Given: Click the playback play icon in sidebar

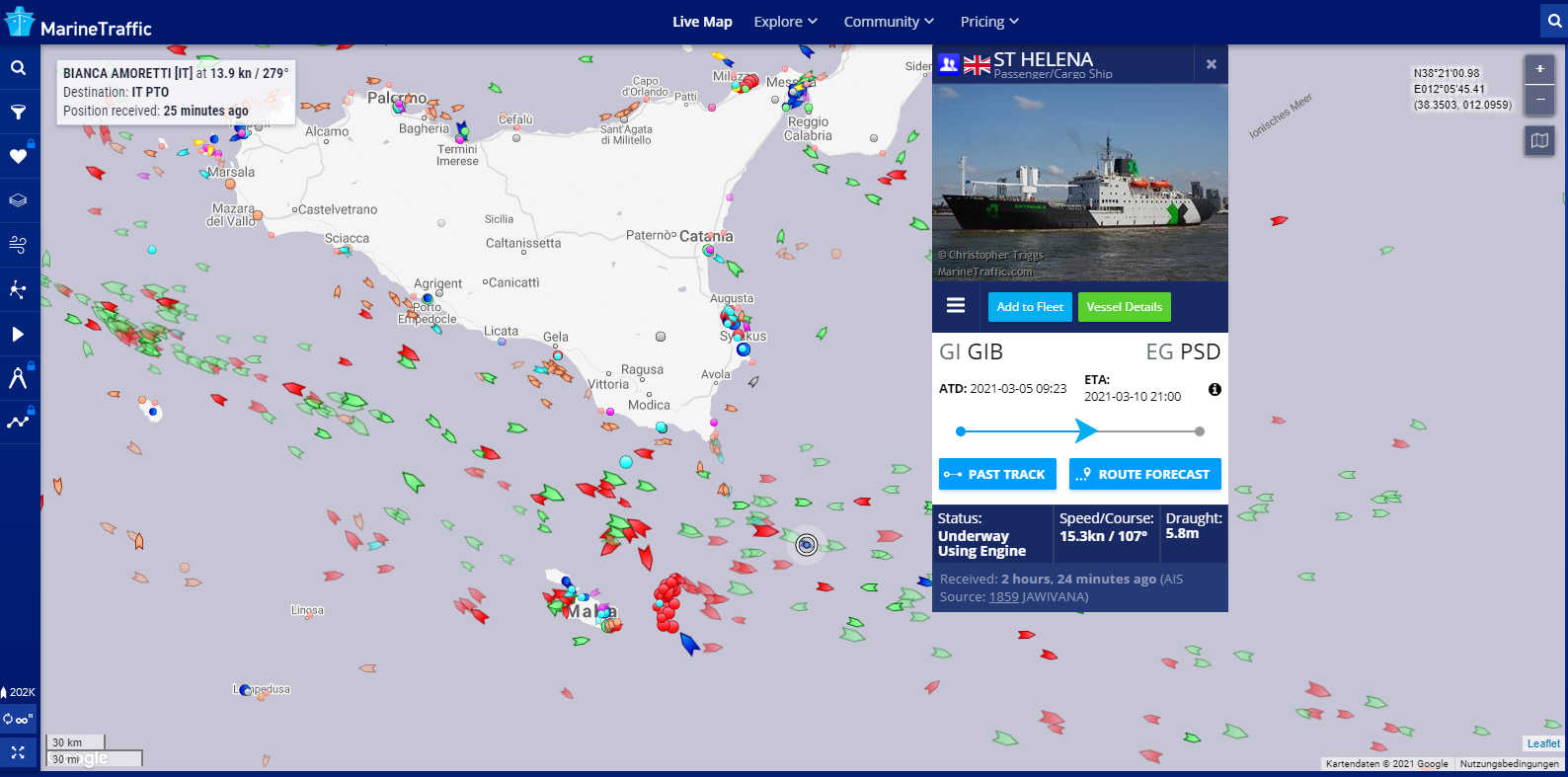Looking at the screenshot, I should click(x=18, y=334).
